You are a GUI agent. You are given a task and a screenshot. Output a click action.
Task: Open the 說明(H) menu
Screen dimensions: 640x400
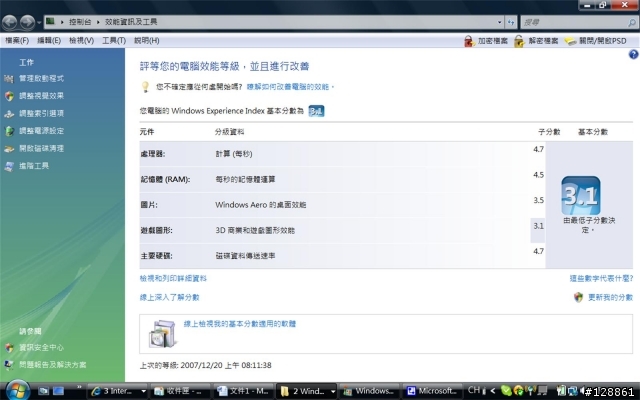(x=147, y=40)
